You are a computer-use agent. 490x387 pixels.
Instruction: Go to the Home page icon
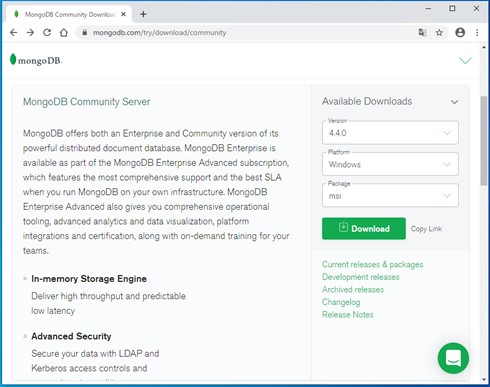(64, 33)
